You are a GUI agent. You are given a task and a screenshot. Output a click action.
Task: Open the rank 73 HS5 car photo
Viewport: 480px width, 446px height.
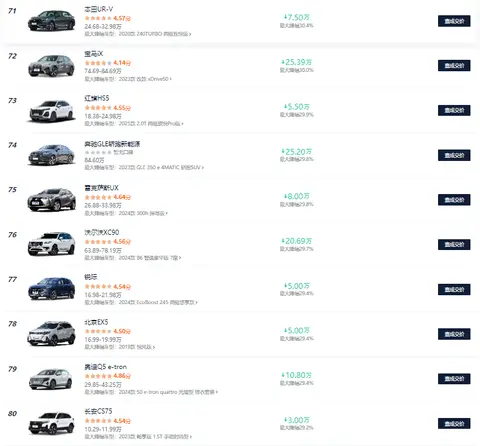point(51,110)
